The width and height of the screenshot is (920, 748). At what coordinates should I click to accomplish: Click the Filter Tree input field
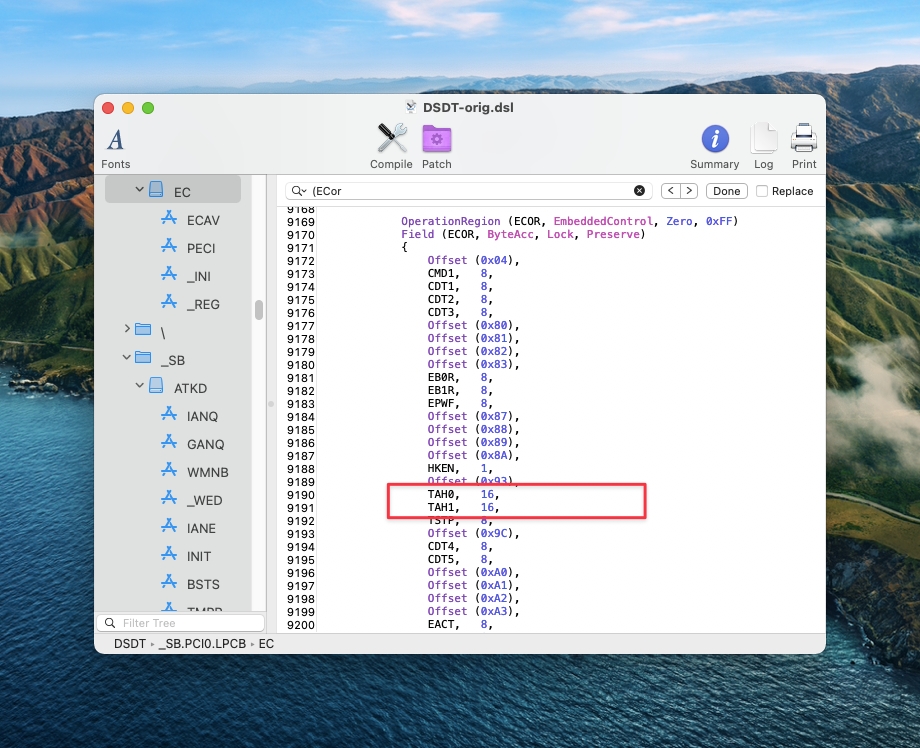[180, 623]
